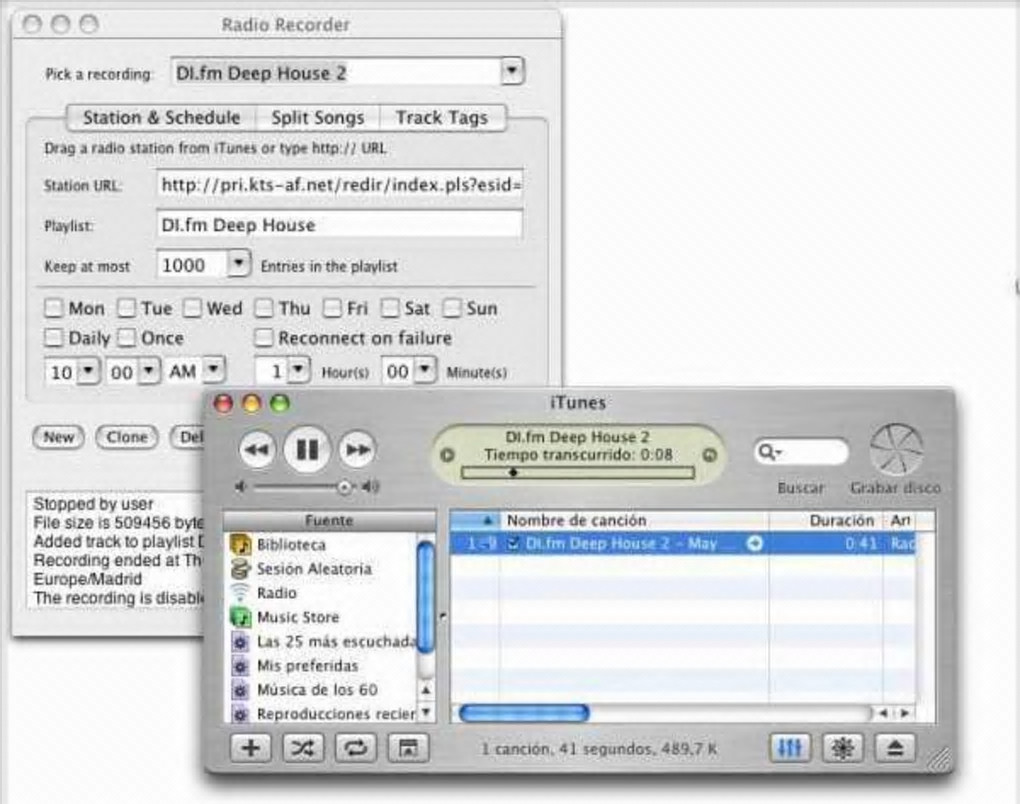Click the New recording button

click(x=59, y=437)
